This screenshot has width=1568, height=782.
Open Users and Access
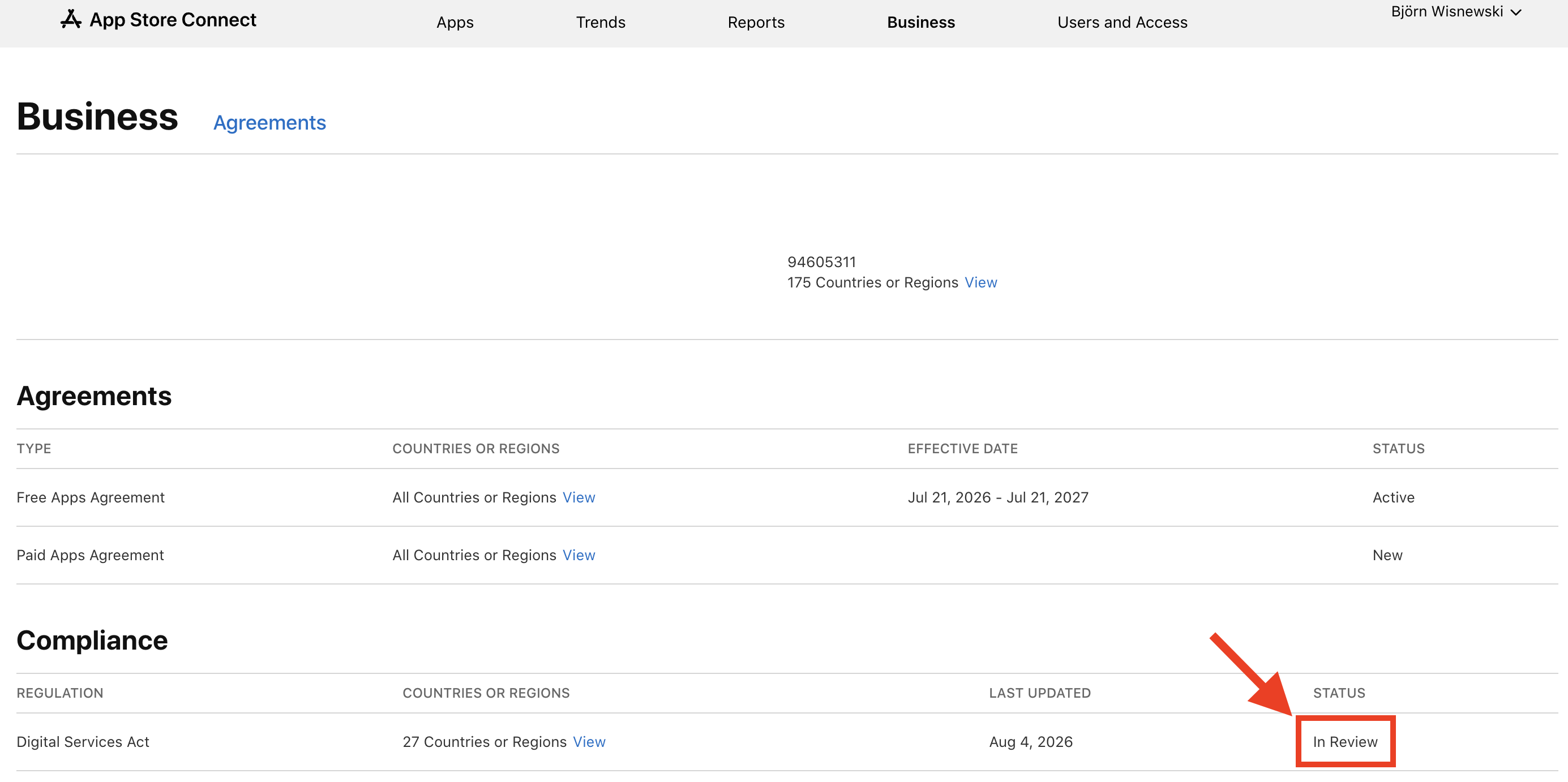[1122, 23]
